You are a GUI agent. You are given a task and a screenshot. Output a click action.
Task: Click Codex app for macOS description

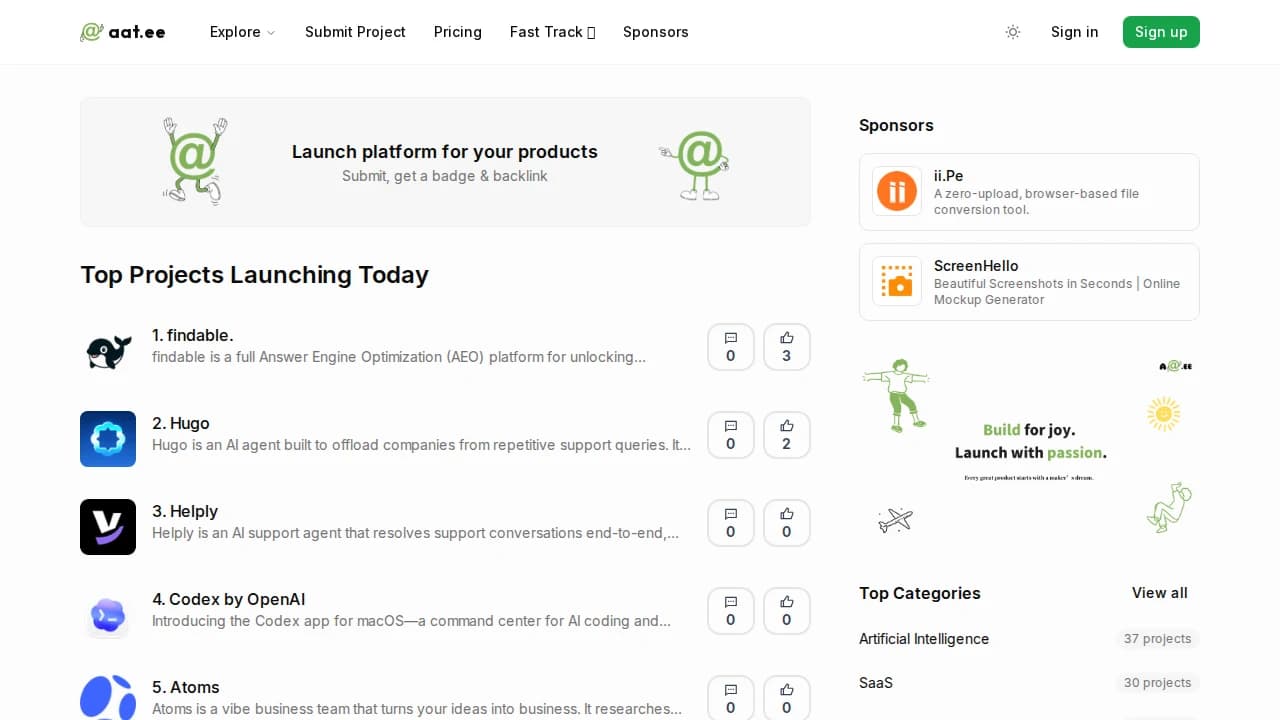[411, 621]
